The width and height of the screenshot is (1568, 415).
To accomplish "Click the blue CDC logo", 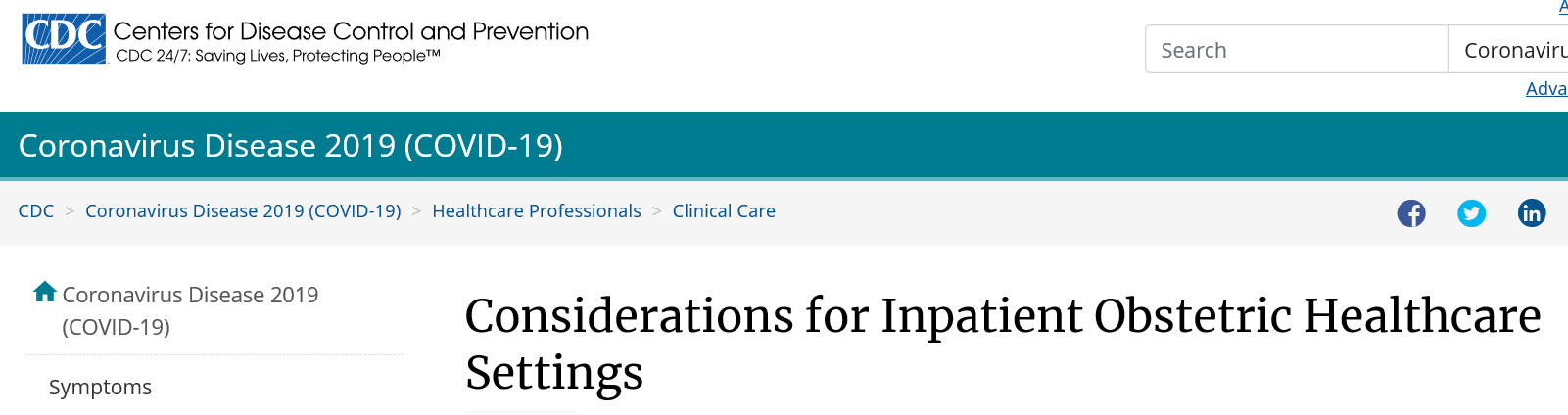I will 64,39.
